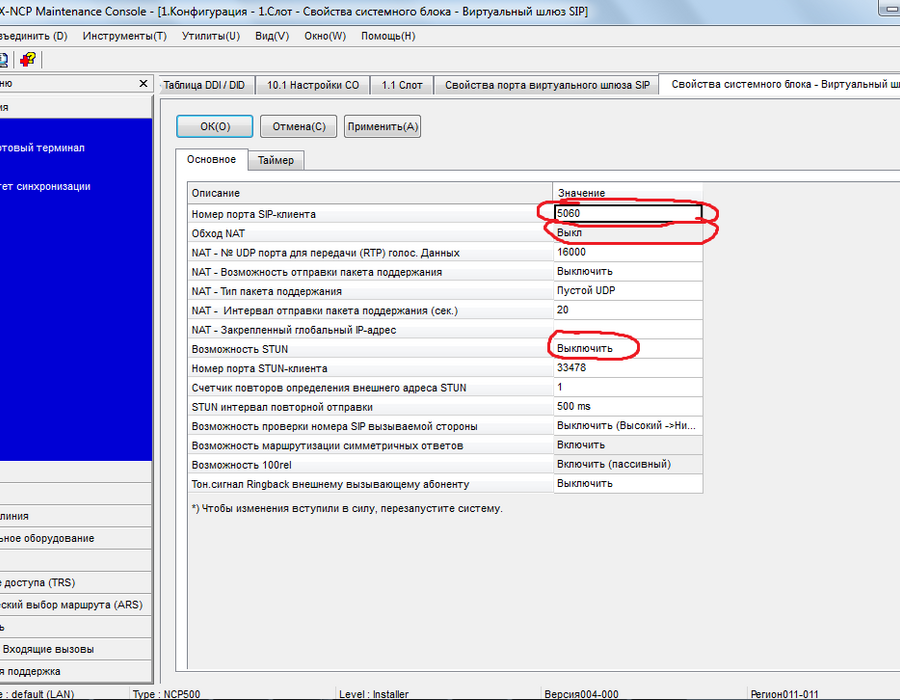Click the value Включить (пассивный)
This screenshot has height=700, width=900.
point(628,465)
